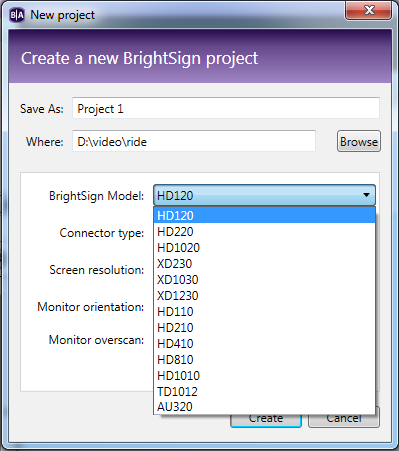The image size is (399, 451).
Task: Select HD1010 from the model list
Action: pos(264,375)
